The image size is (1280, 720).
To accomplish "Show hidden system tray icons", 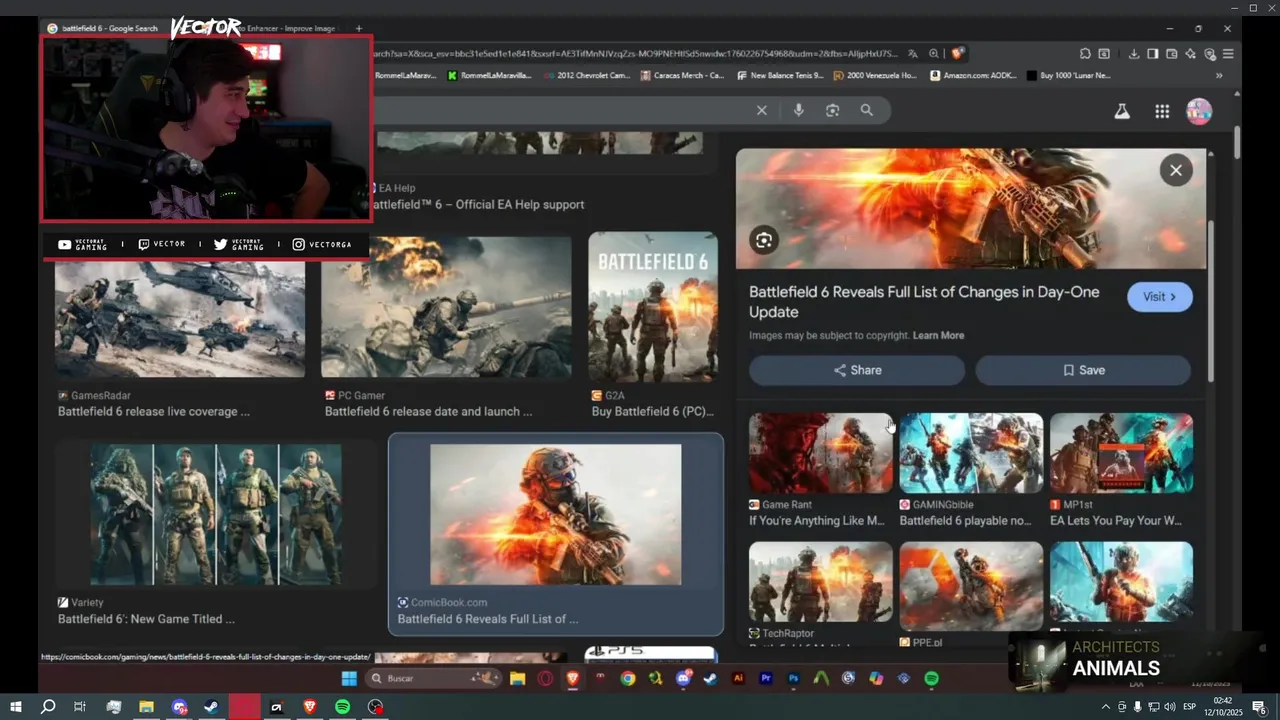I will 1105,707.
